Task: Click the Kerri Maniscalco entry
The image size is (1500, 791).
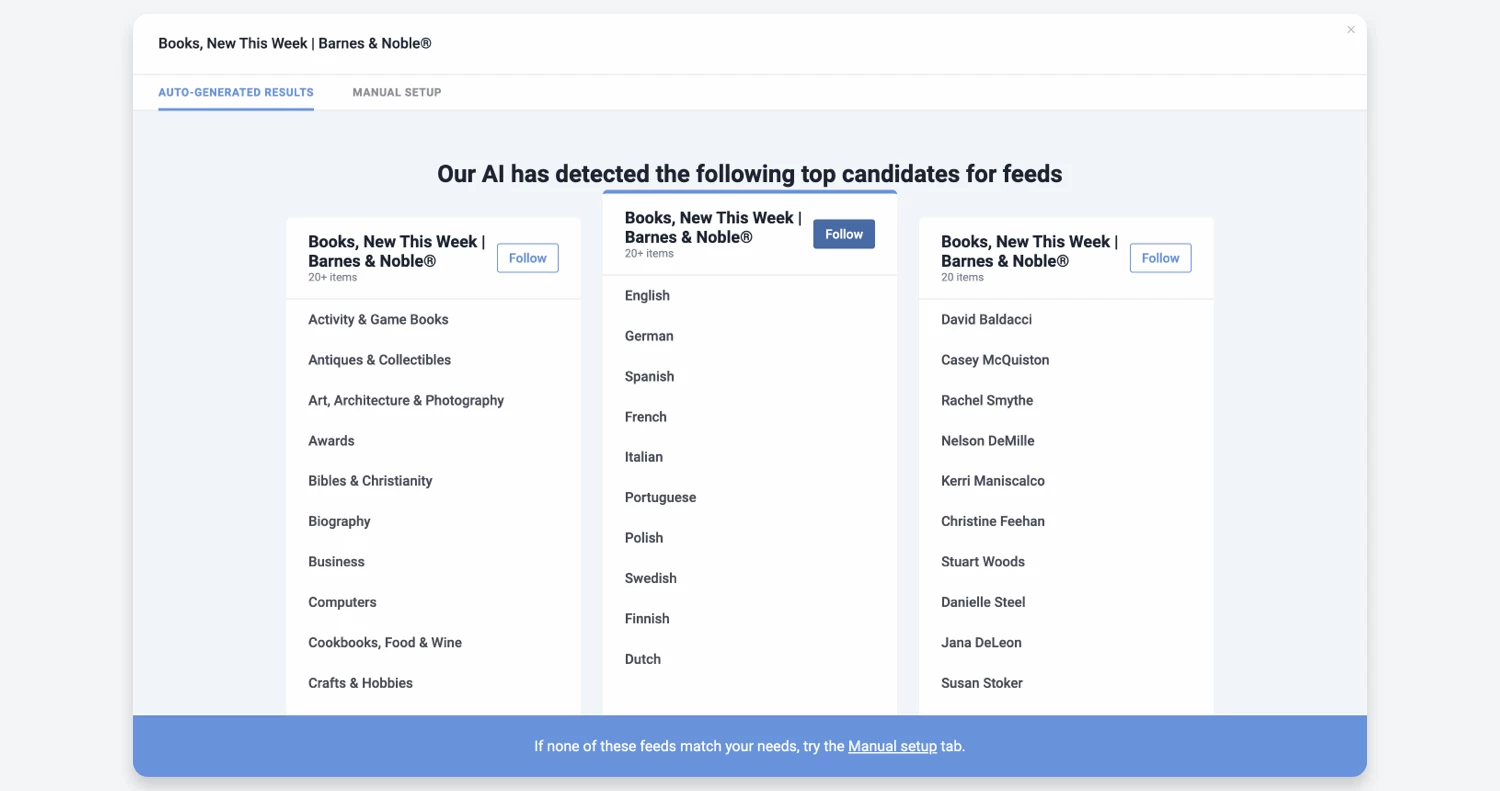Action: (x=992, y=481)
